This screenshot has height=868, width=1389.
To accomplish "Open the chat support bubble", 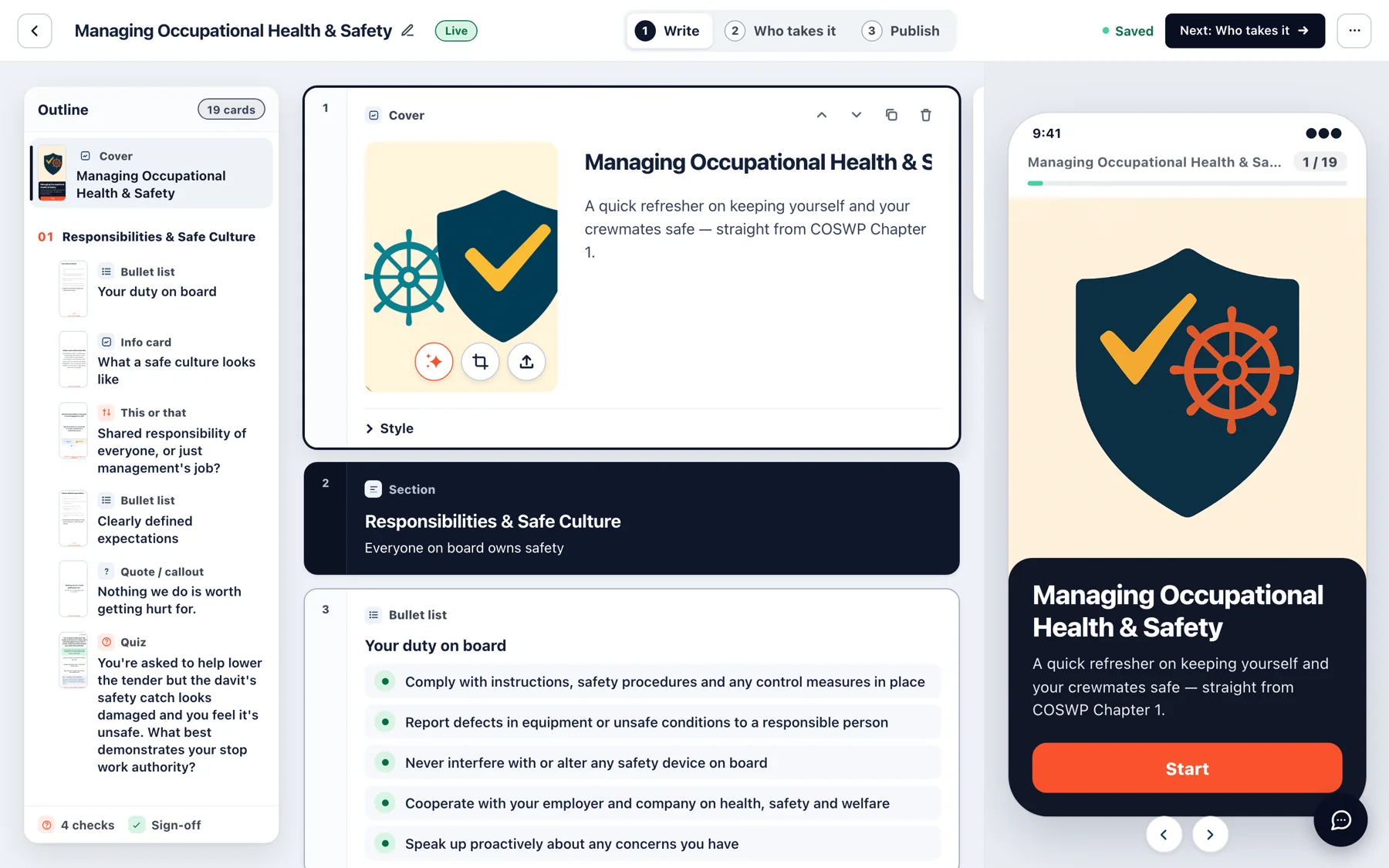I will click(1340, 819).
